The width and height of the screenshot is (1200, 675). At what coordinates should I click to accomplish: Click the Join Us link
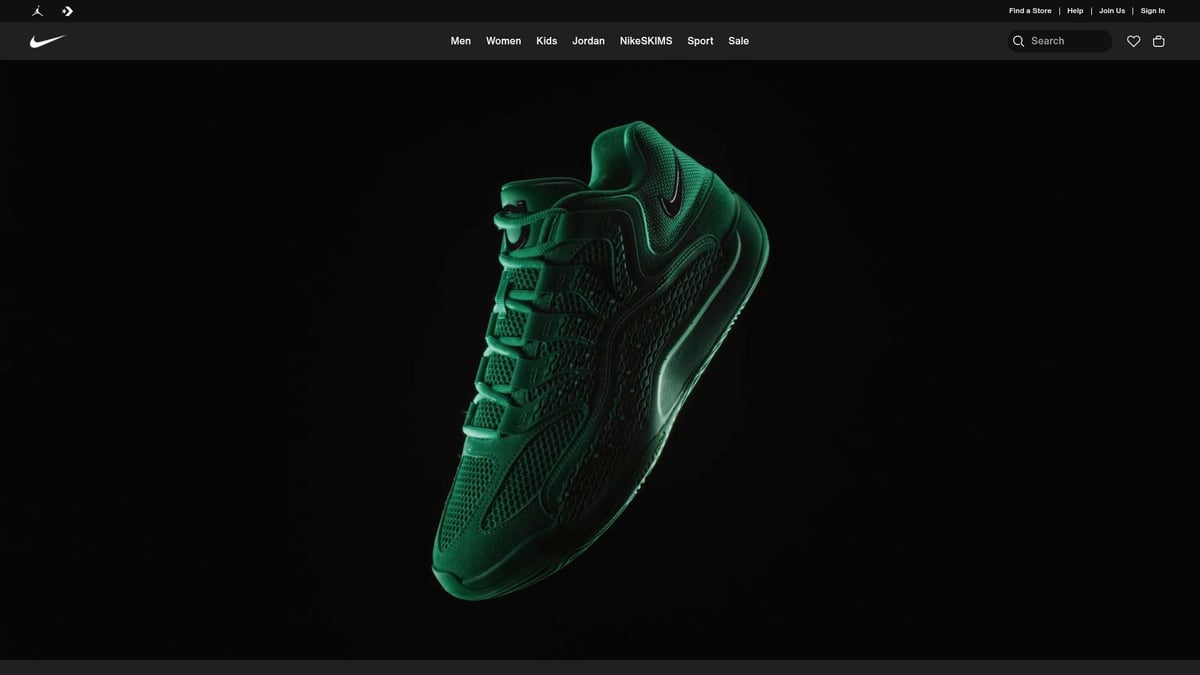1112,11
